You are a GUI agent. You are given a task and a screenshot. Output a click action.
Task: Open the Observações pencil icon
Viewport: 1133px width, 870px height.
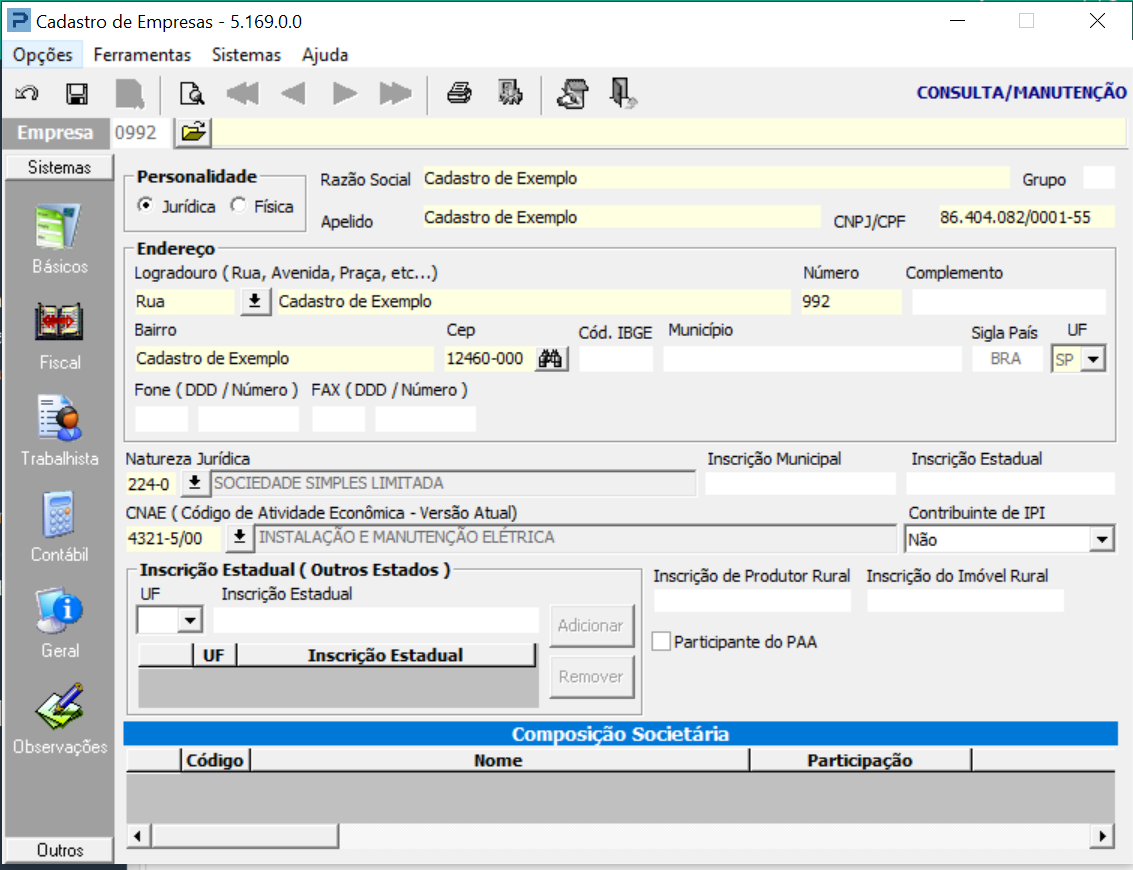(59, 706)
